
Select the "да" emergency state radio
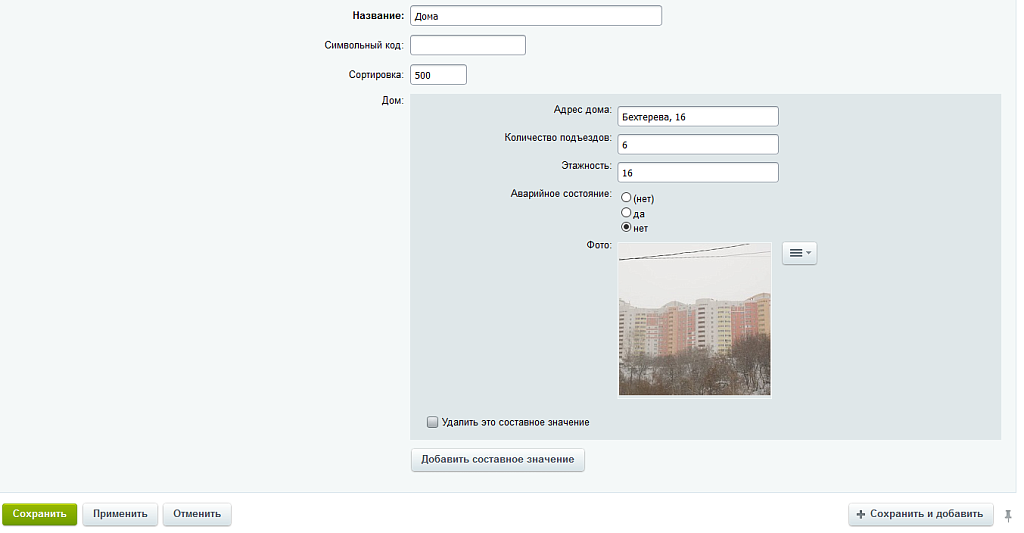(x=627, y=213)
